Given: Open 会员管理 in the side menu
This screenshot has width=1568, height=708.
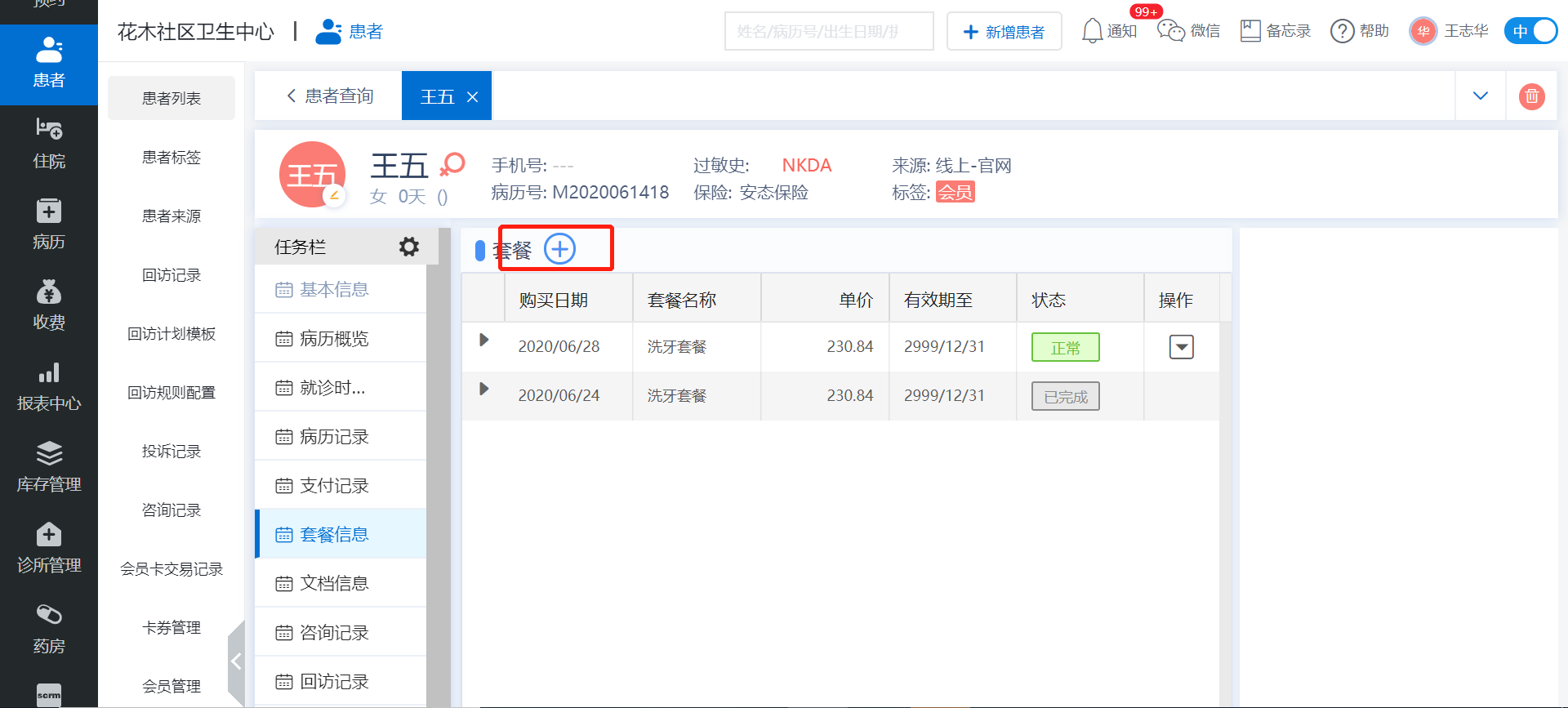Looking at the screenshot, I should tap(171, 686).
